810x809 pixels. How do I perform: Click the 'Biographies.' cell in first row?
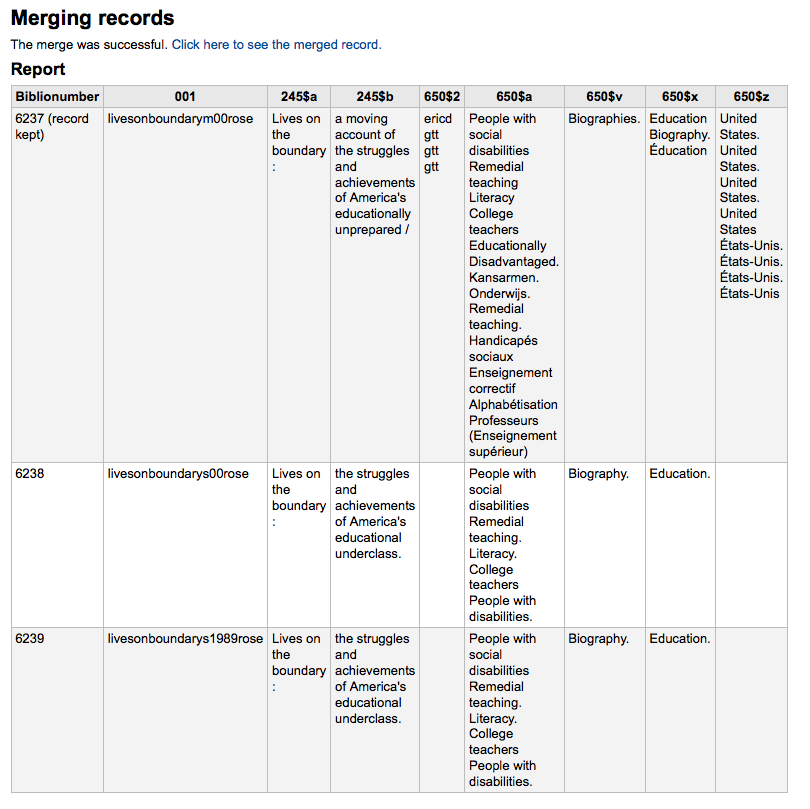coord(604,119)
